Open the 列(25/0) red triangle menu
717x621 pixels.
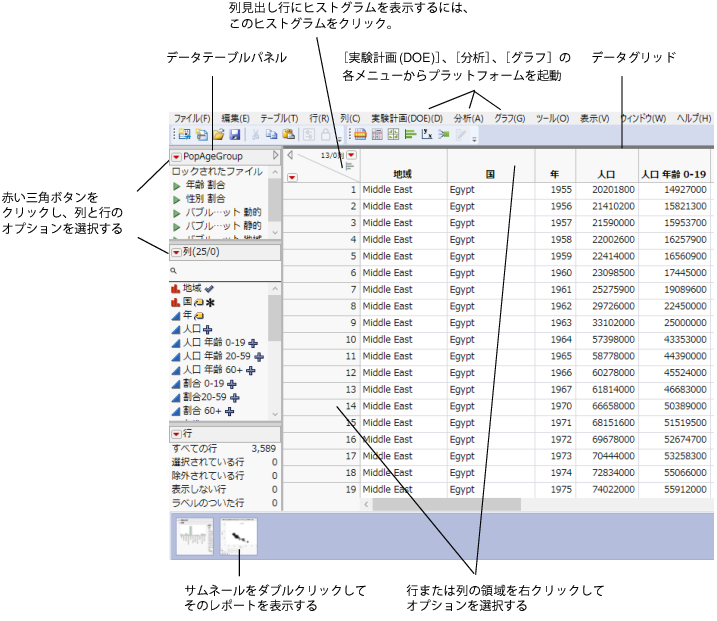(x=176, y=252)
